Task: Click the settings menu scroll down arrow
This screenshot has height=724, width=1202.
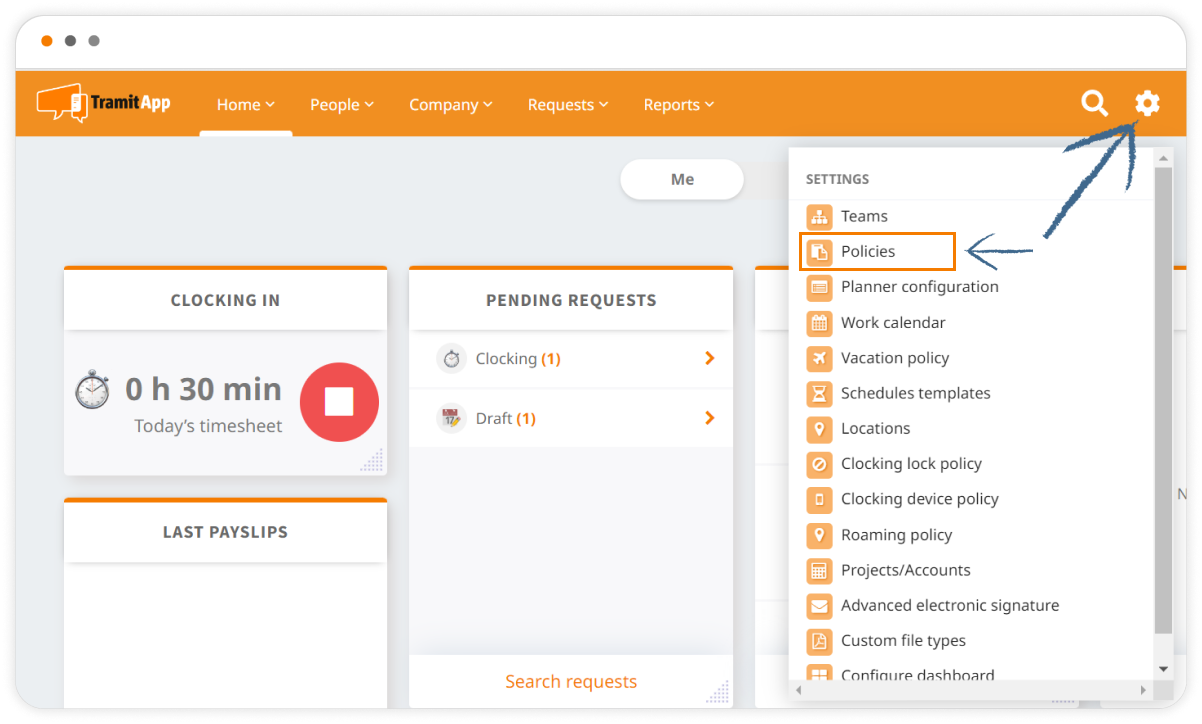Action: (x=1163, y=668)
